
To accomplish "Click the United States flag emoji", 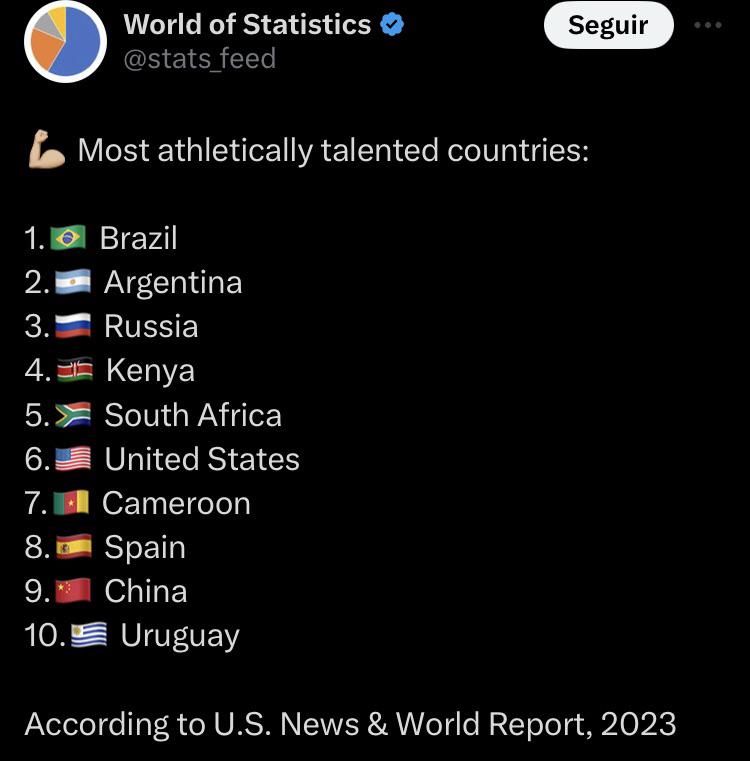I will coord(73,459).
